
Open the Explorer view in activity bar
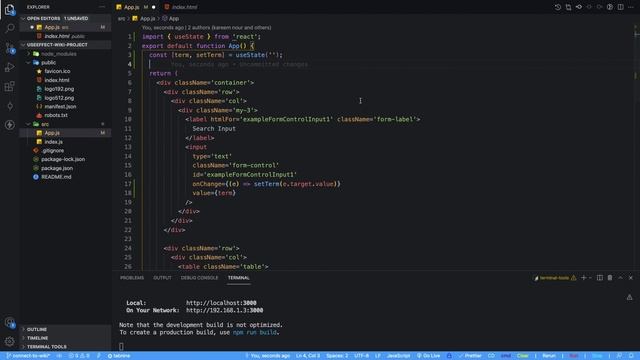coord(9,9)
